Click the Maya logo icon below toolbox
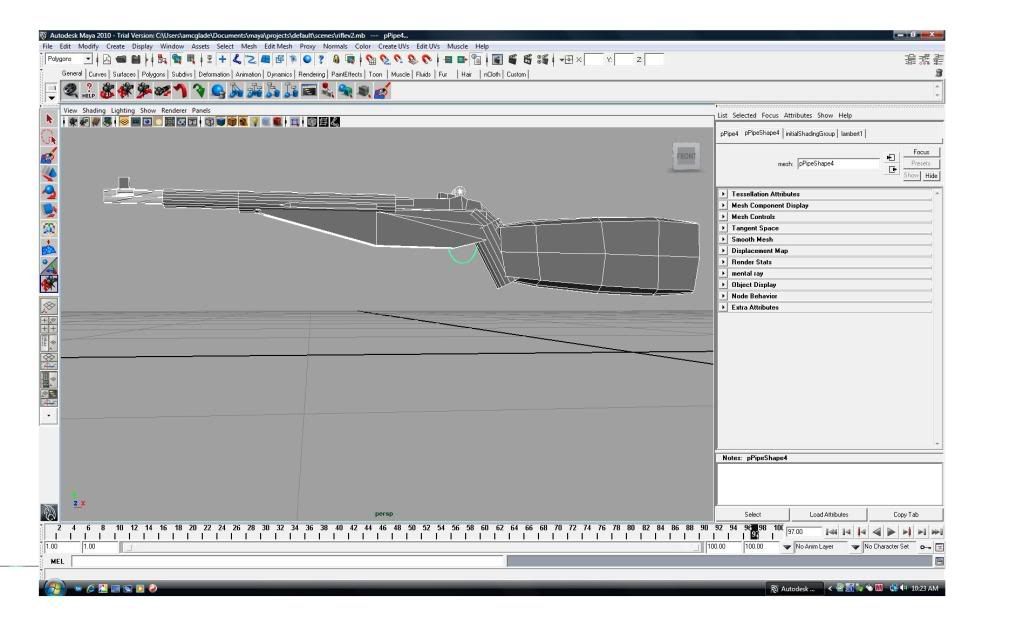 pos(49,513)
